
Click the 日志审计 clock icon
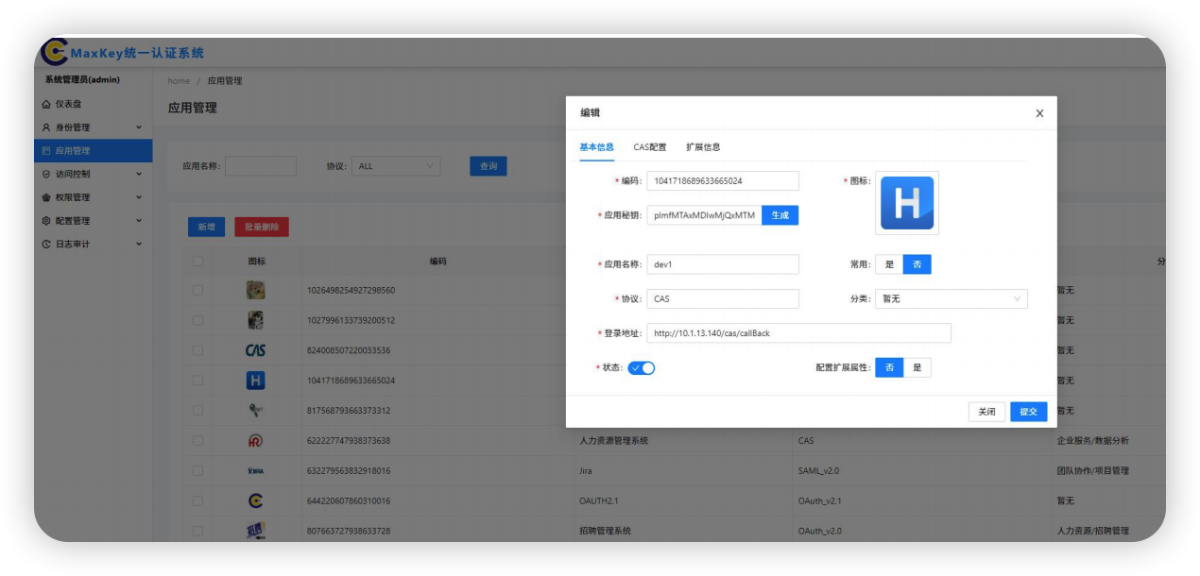point(46,244)
